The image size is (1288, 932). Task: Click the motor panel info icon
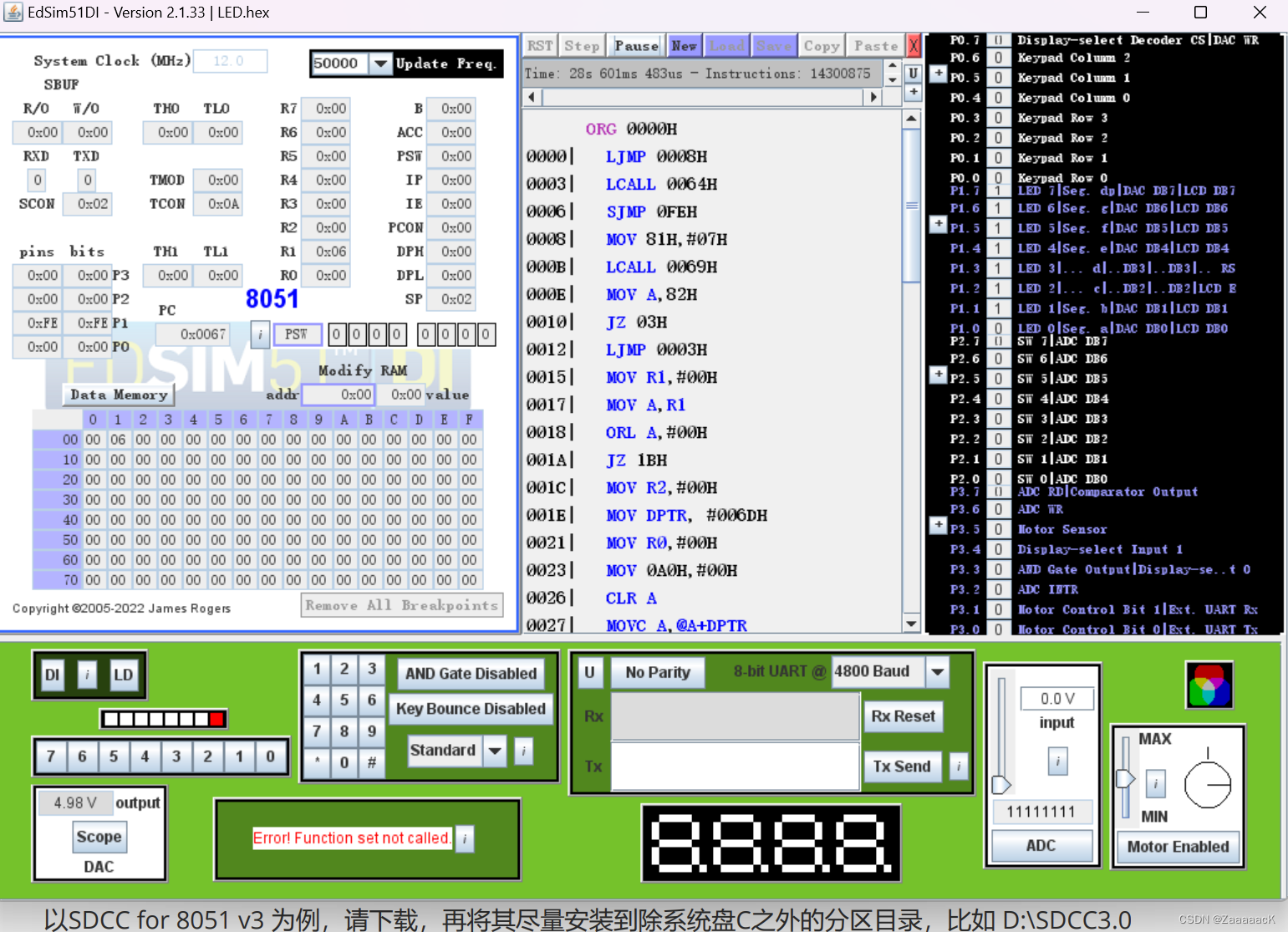[x=1155, y=783]
